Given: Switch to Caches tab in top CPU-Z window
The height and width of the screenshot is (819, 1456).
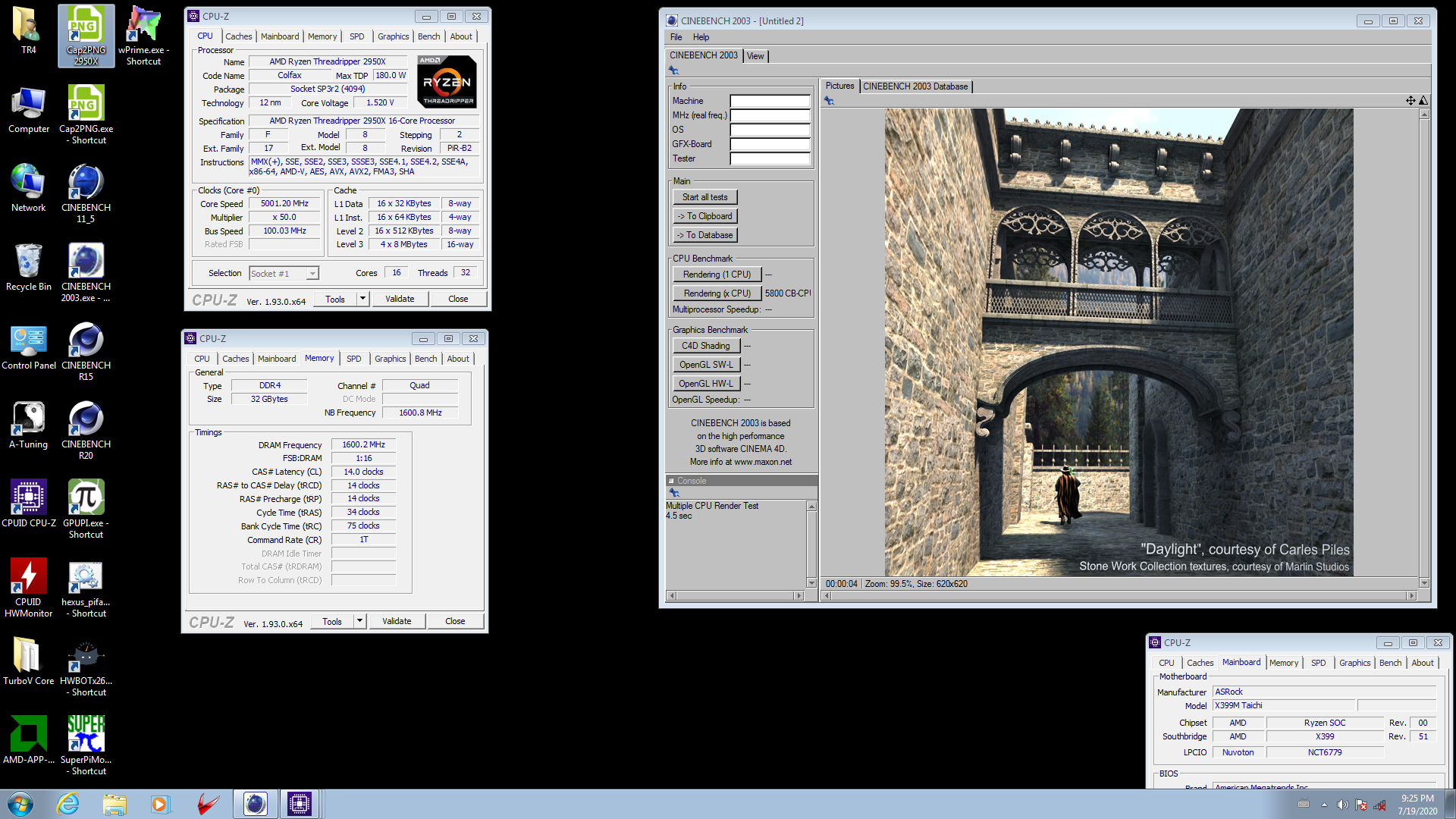Looking at the screenshot, I should tap(238, 36).
